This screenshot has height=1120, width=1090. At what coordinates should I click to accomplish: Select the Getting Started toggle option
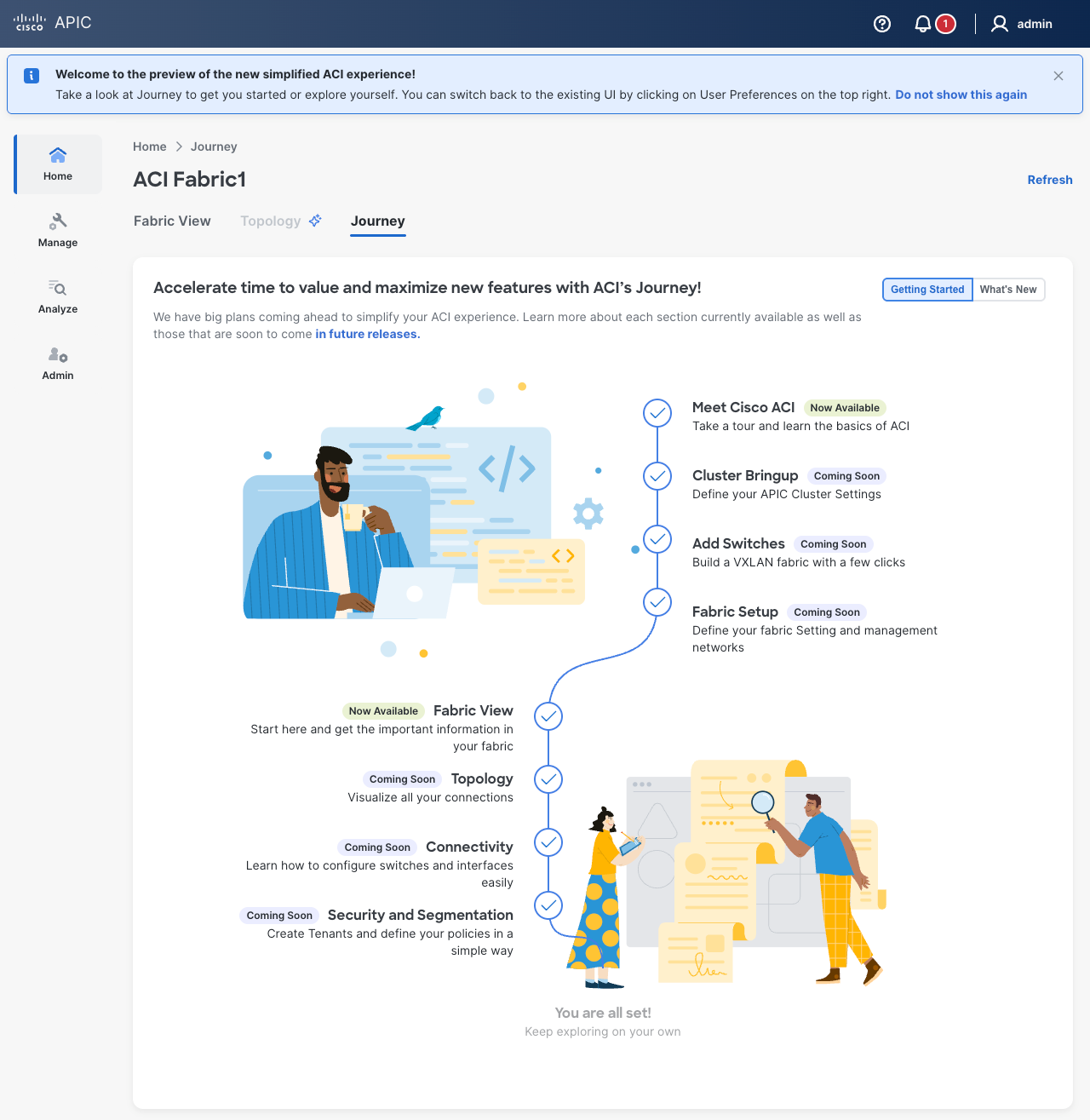(927, 290)
